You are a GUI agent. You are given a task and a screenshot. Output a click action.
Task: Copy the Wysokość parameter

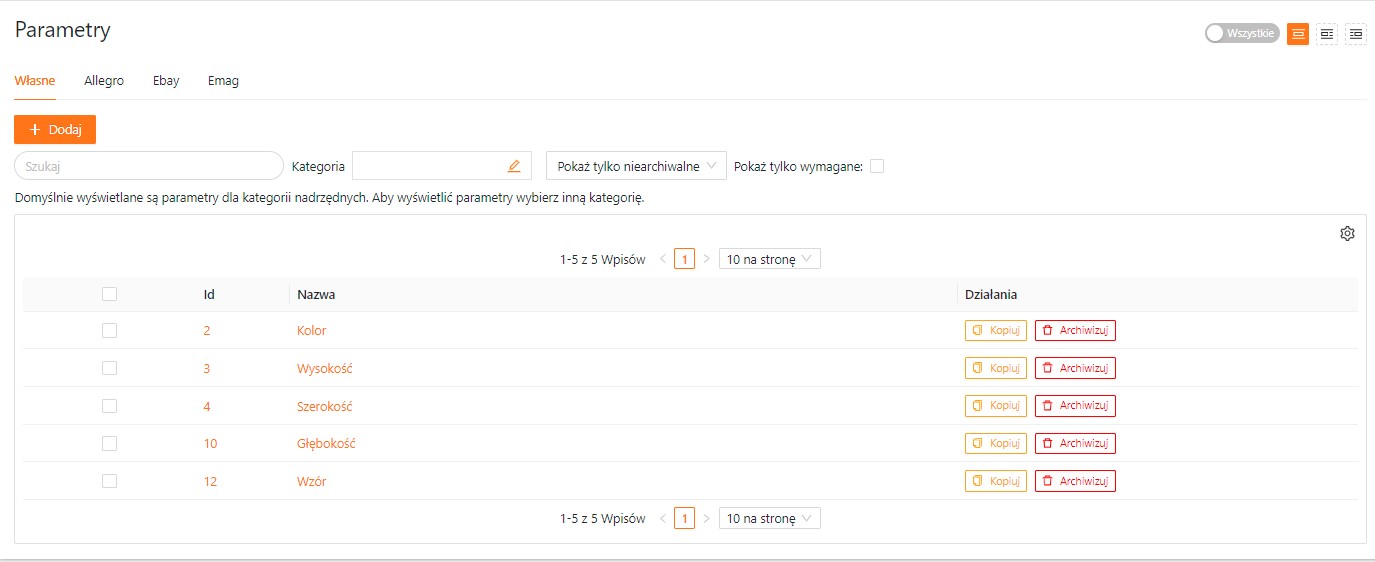click(995, 368)
